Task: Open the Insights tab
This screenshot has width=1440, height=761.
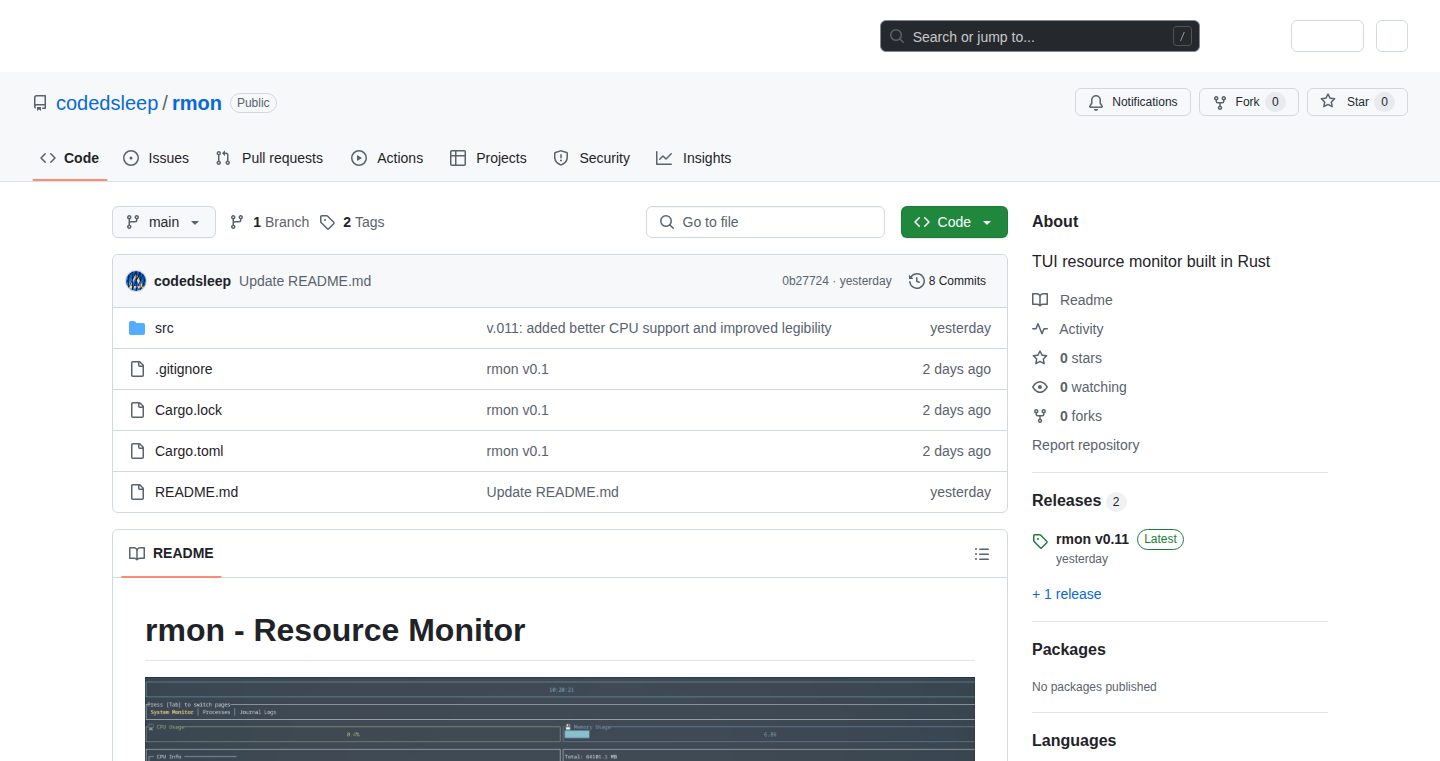Action: click(693, 158)
